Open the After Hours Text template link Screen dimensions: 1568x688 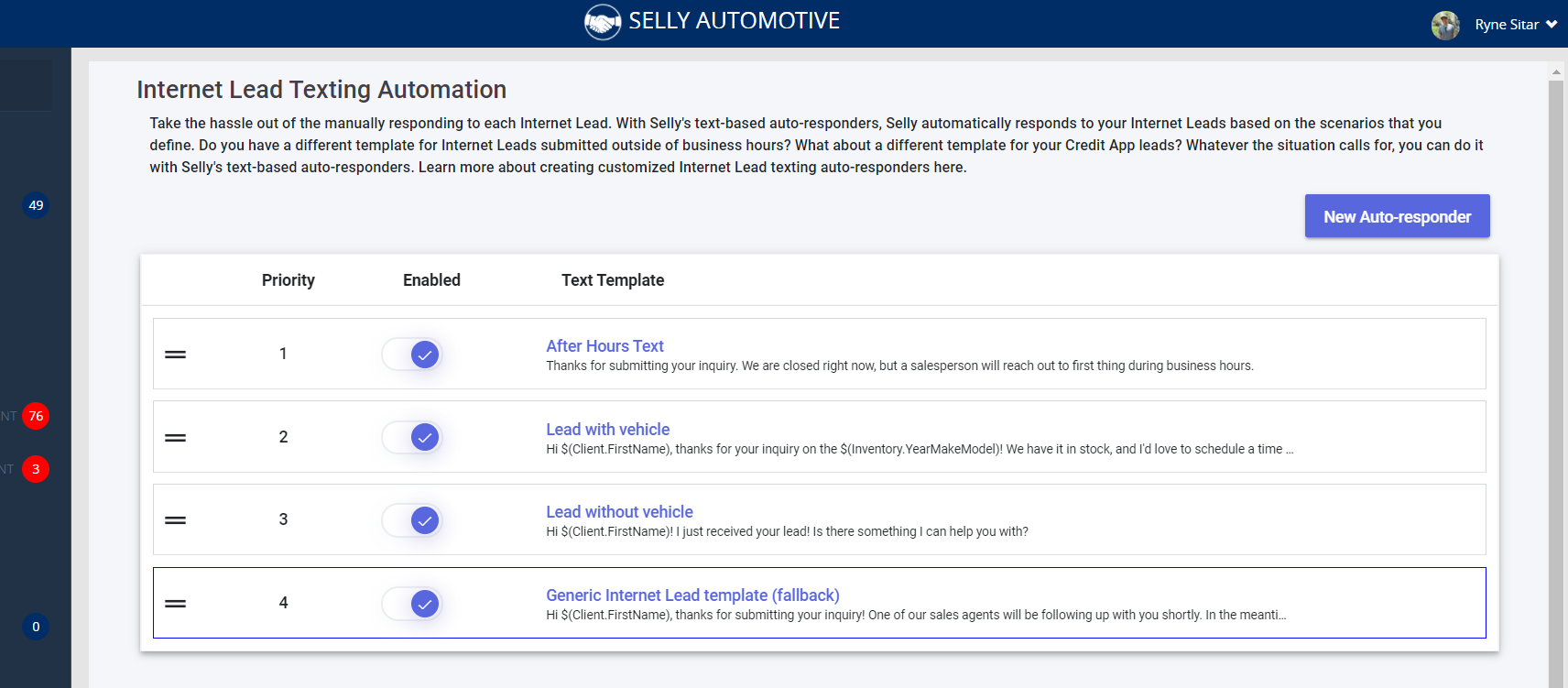[604, 345]
